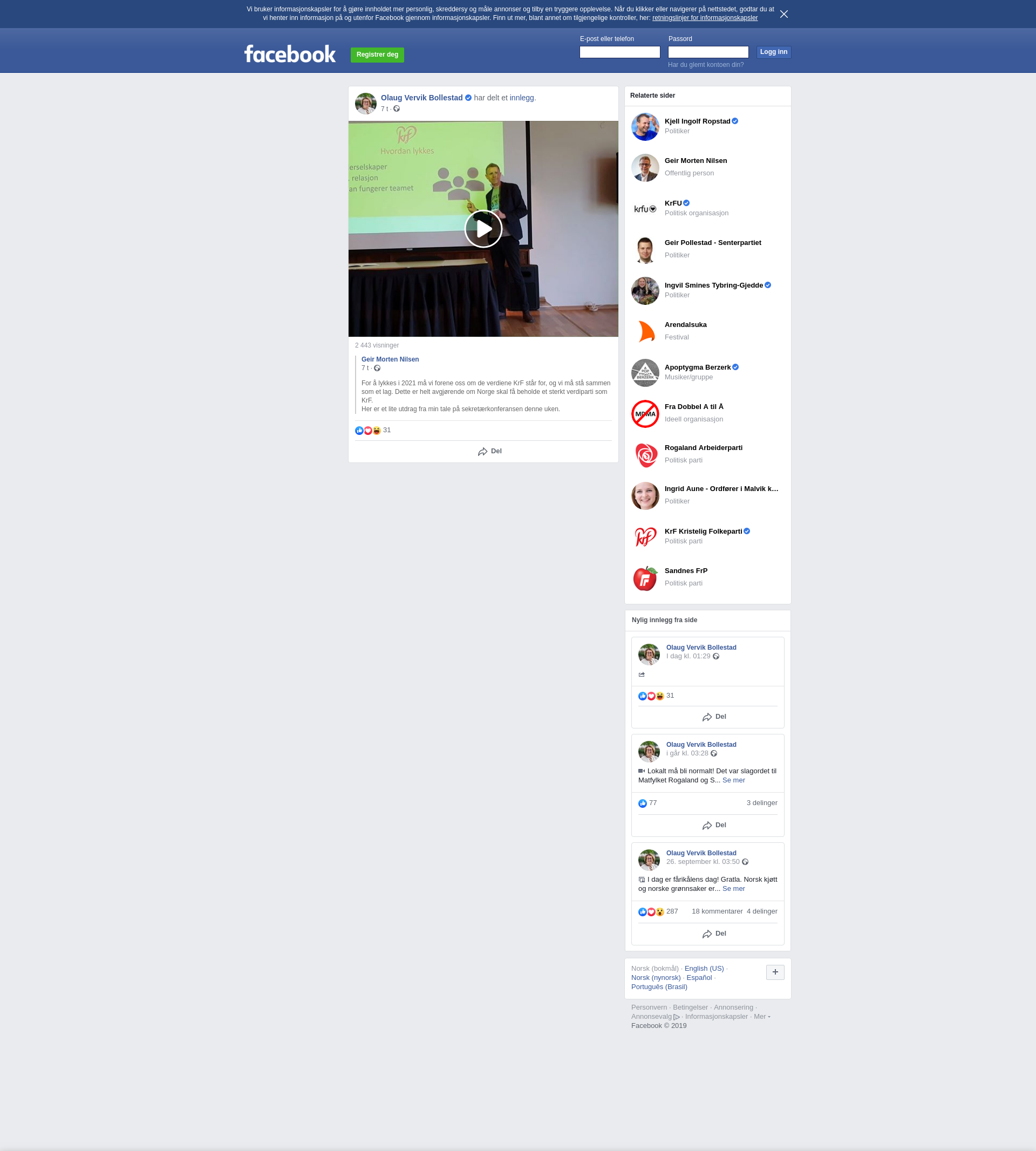
Task: Open retningslinjer for informasjonskapsler link
Action: pos(705,18)
